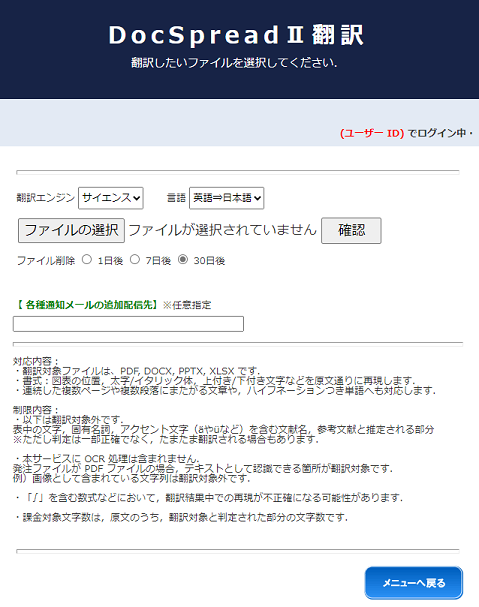479x607 pixels.
Task: Click the 翻訳したいファイルを選択してください subtitle
Action: tap(234, 63)
